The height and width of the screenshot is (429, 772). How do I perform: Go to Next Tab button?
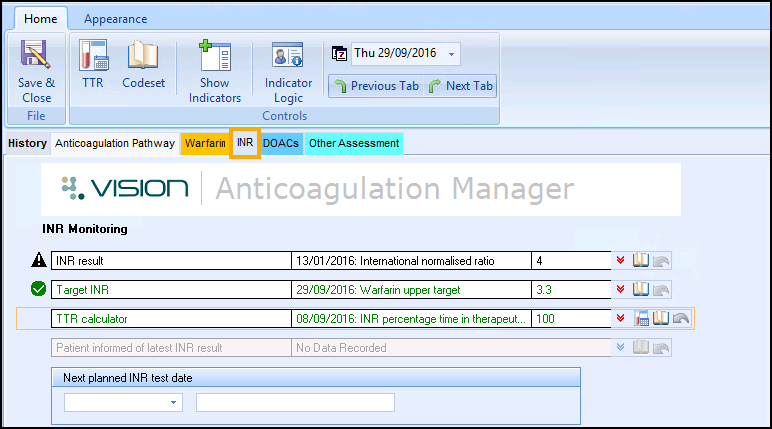(x=461, y=86)
